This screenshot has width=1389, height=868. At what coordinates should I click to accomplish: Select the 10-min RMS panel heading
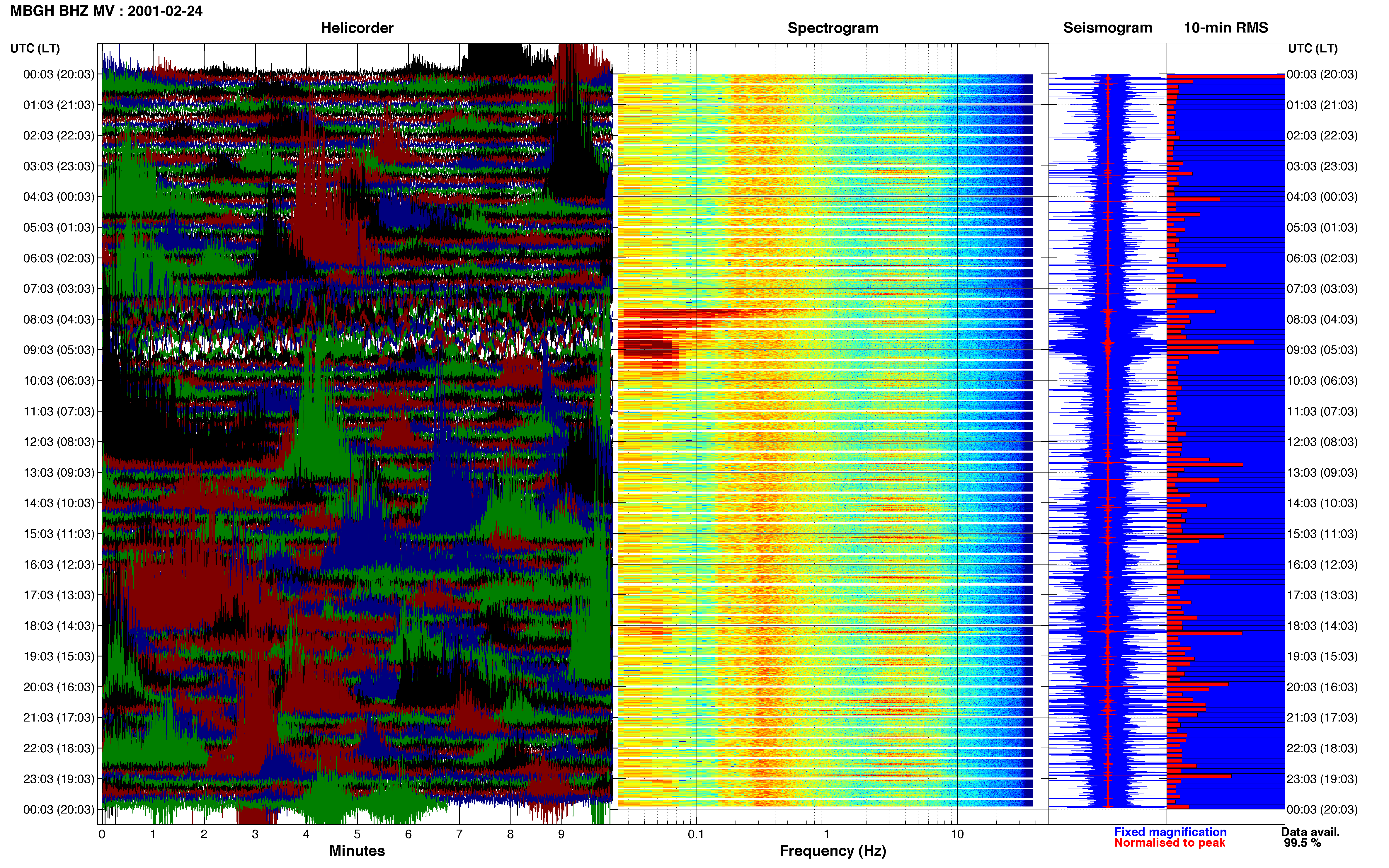[1225, 28]
